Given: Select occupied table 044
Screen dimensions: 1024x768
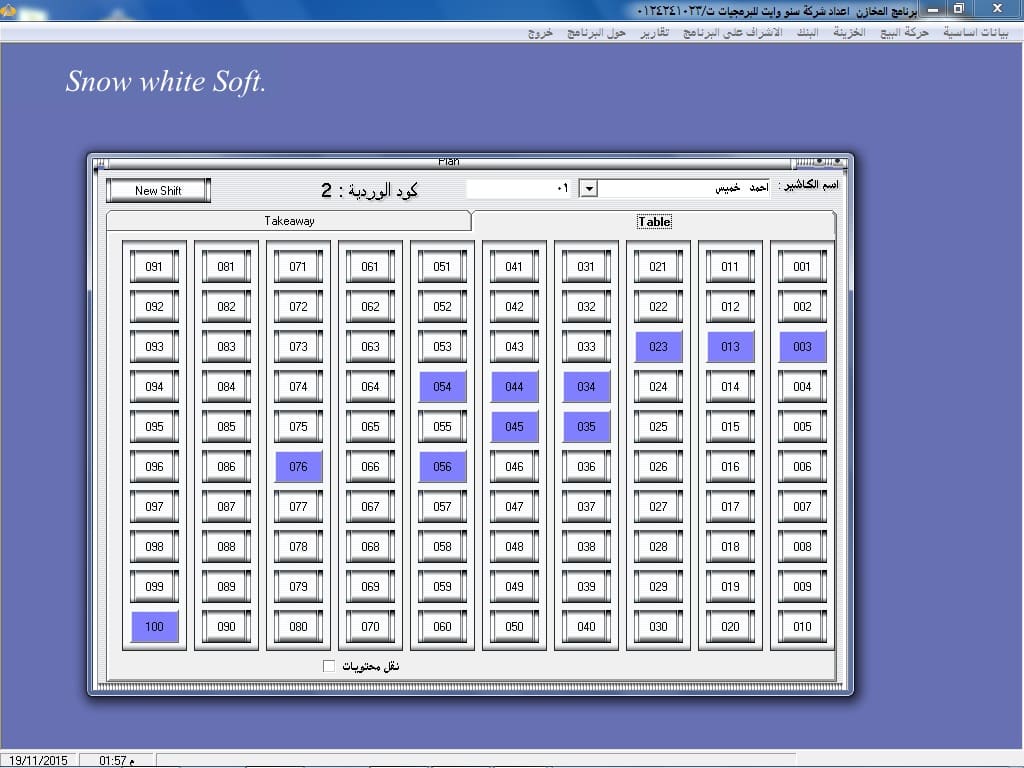Looking at the screenshot, I should [x=514, y=387].
